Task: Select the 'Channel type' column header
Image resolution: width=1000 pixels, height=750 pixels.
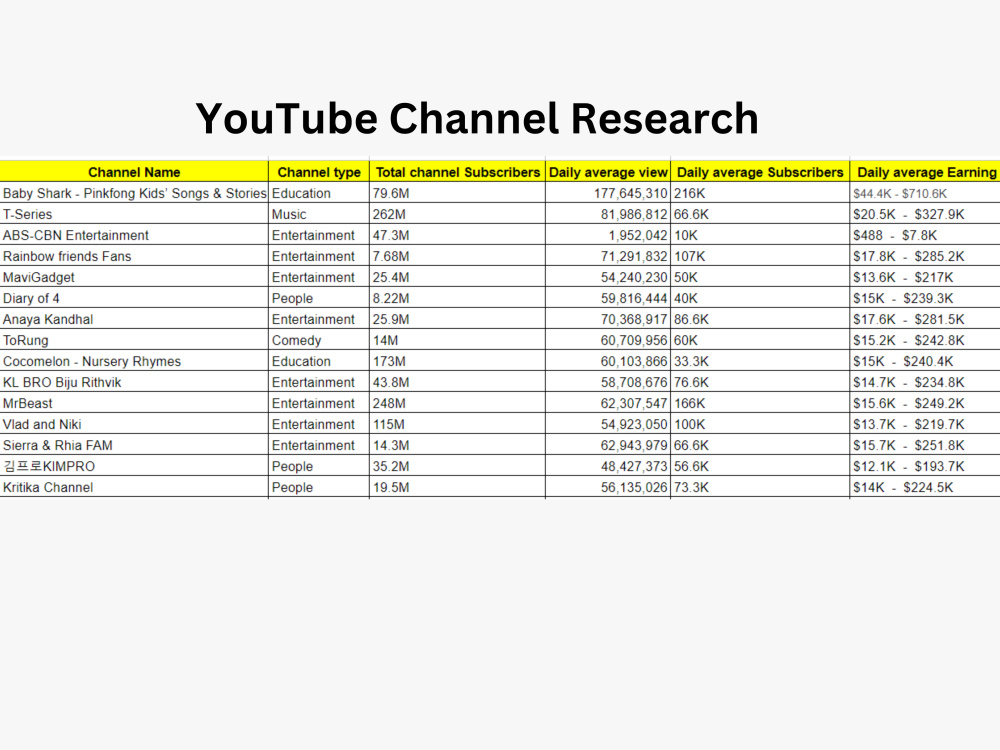Action: pos(319,172)
